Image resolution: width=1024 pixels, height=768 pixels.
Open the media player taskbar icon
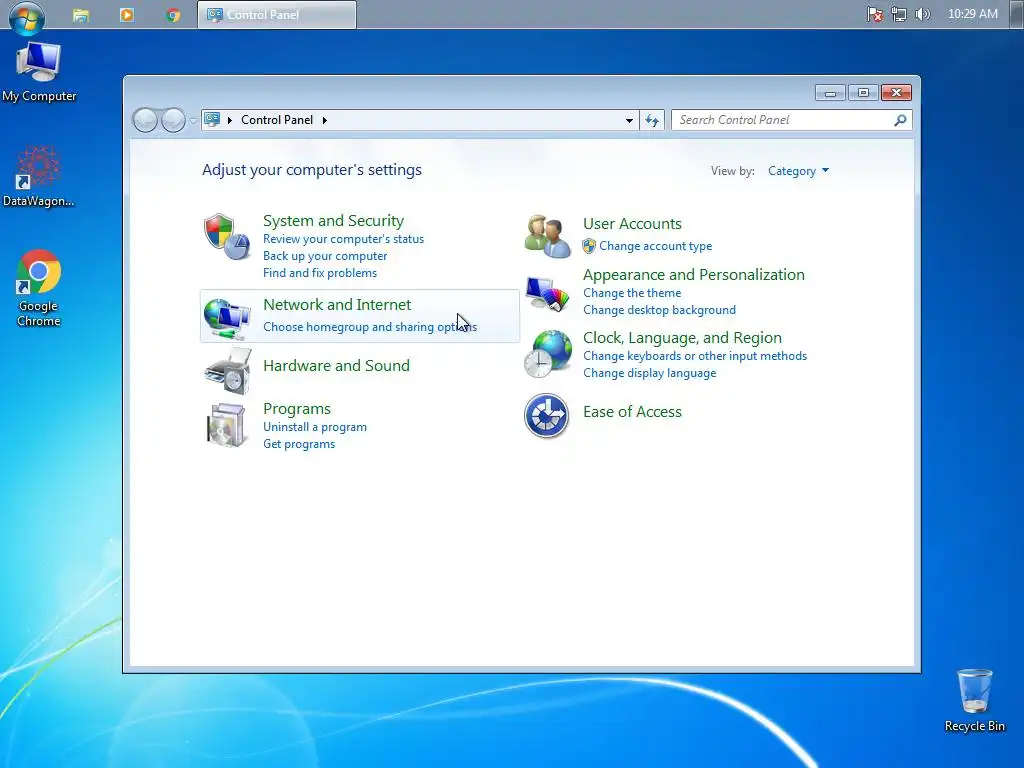click(127, 14)
